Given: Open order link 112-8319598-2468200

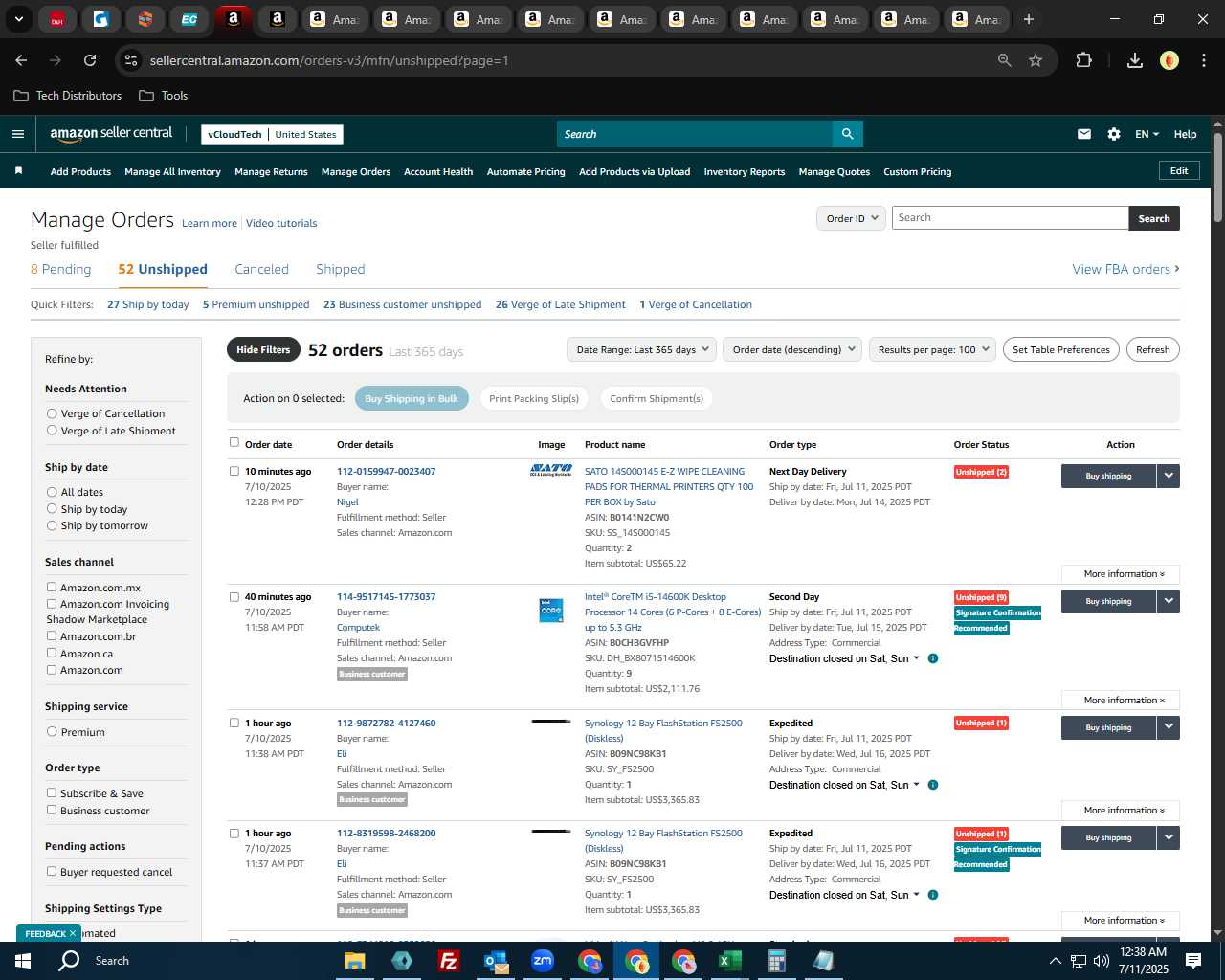Looking at the screenshot, I should [386, 834].
